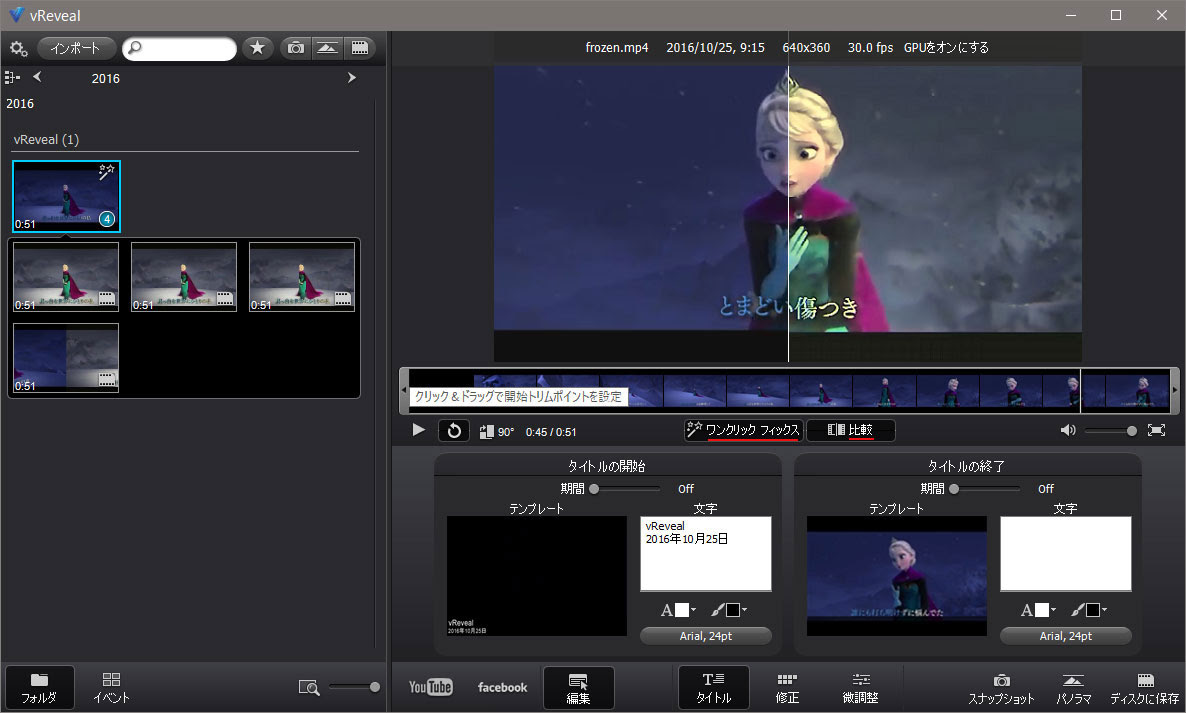Adjust the start title 期間 duration slider

coord(625,489)
